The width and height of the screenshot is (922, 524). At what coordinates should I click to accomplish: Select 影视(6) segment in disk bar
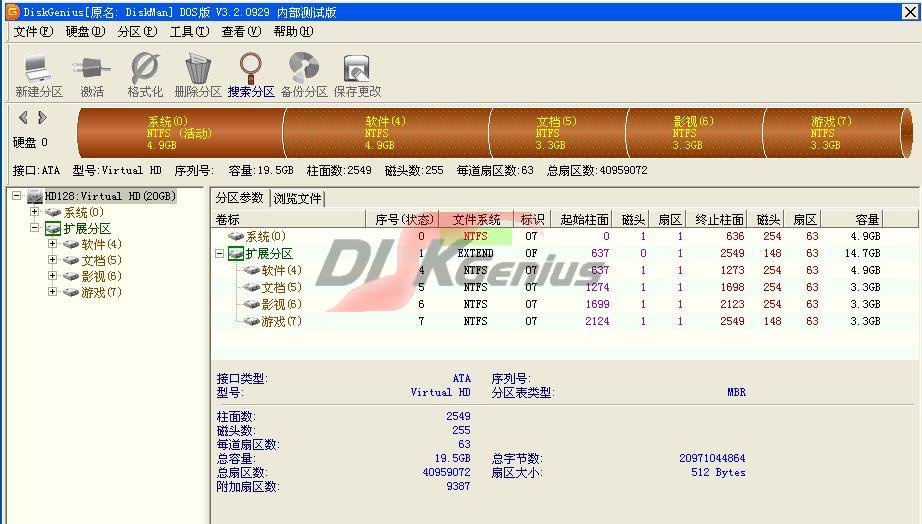[694, 133]
